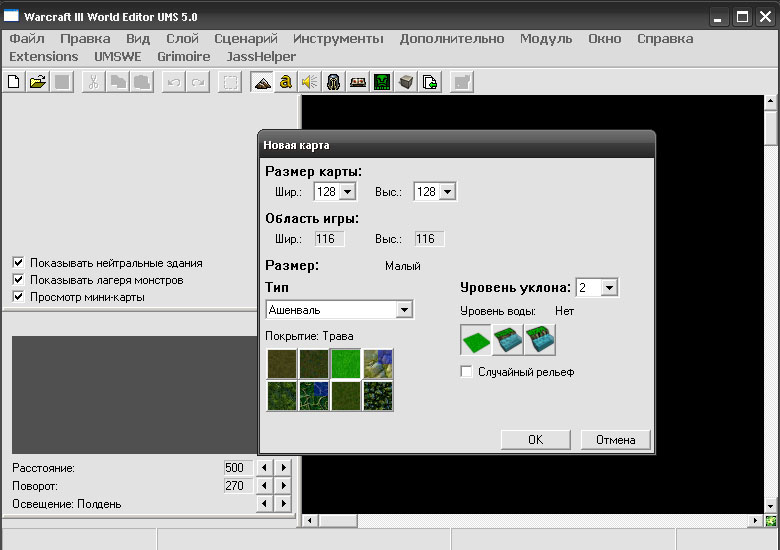Open the Сценарий menu

click(246, 38)
